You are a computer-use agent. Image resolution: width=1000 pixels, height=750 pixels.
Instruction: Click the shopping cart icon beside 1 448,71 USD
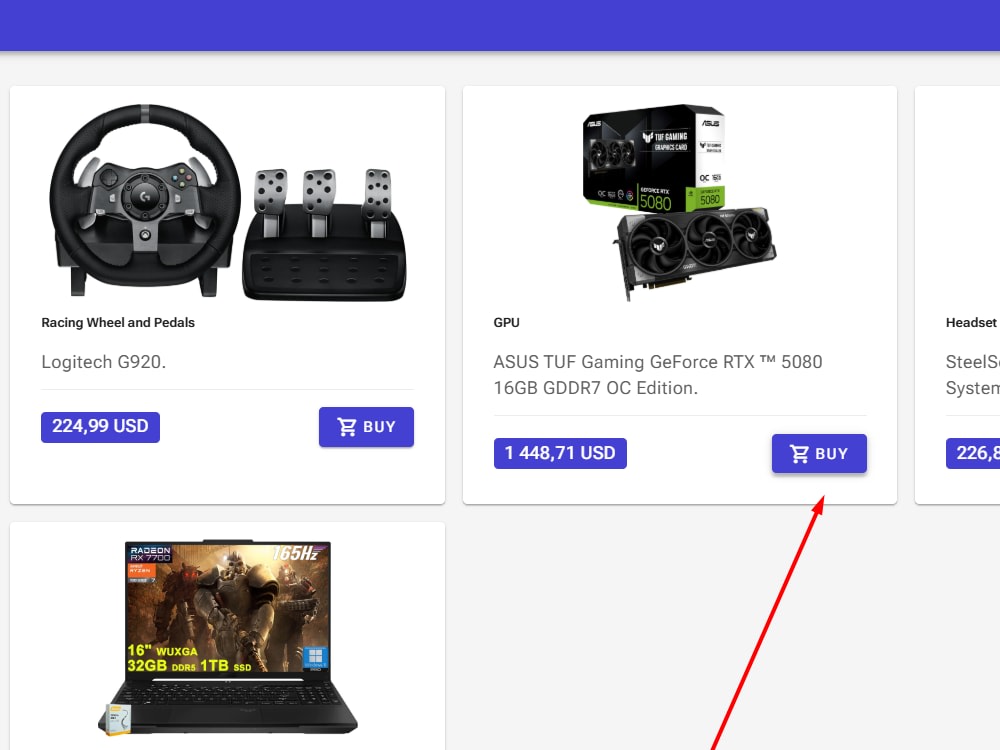[799, 453]
